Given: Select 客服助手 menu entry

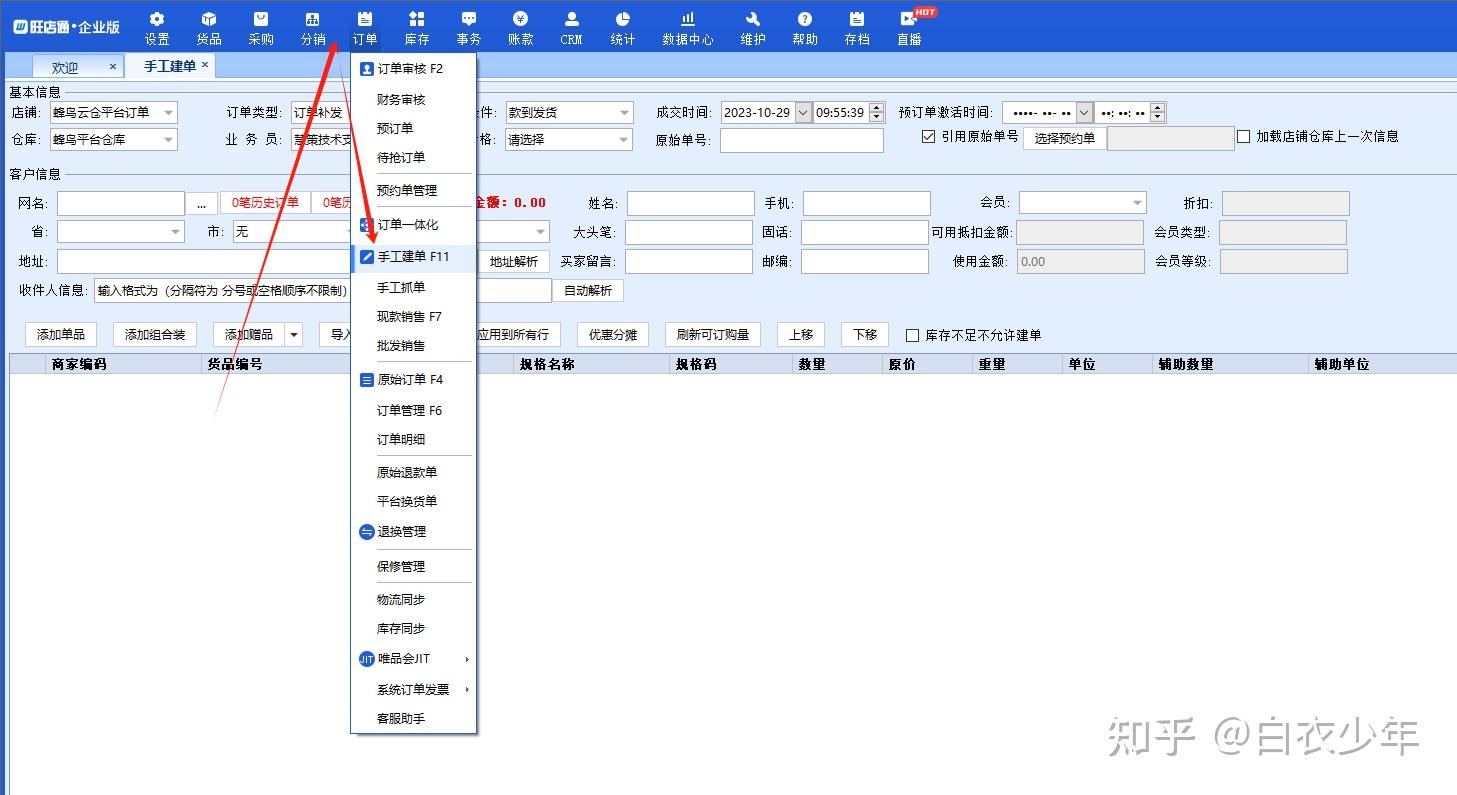Looking at the screenshot, I should click(x=414, y=718).
